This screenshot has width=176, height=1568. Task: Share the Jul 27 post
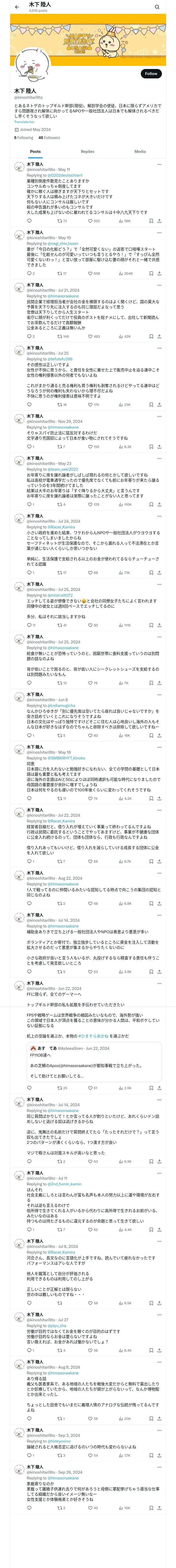pyautogui.click(x=159, y=1350)
